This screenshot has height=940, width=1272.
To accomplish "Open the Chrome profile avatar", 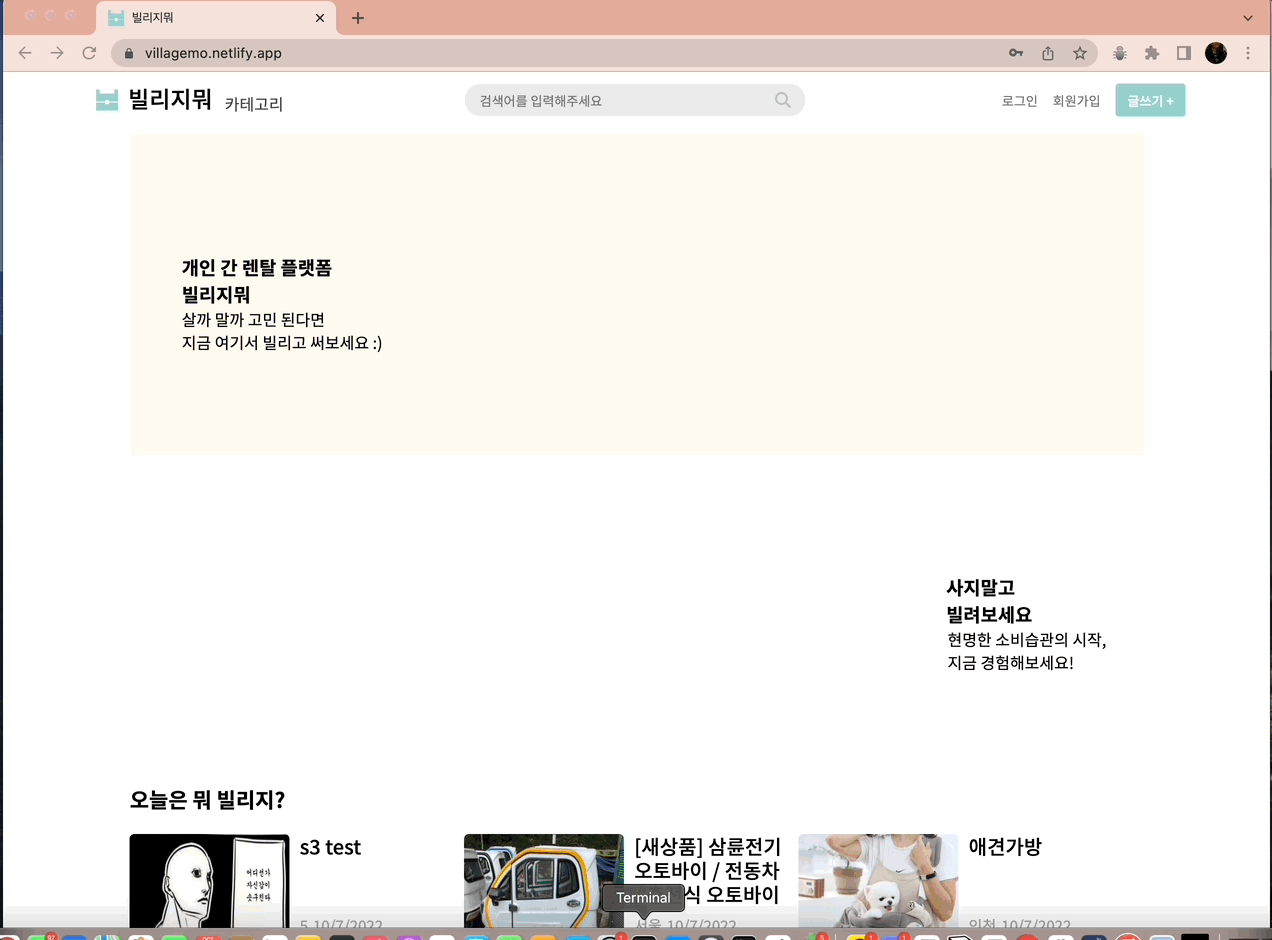I will (x=1216, y=53).
